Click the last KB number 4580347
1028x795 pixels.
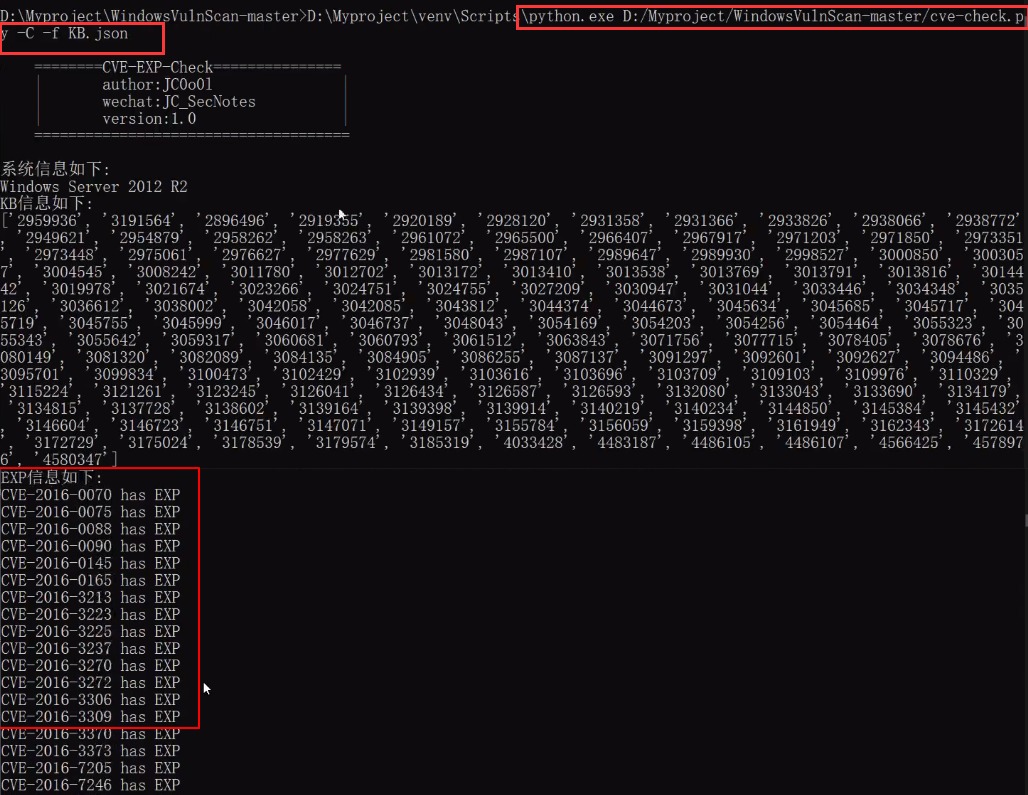[x=72, y=459]
